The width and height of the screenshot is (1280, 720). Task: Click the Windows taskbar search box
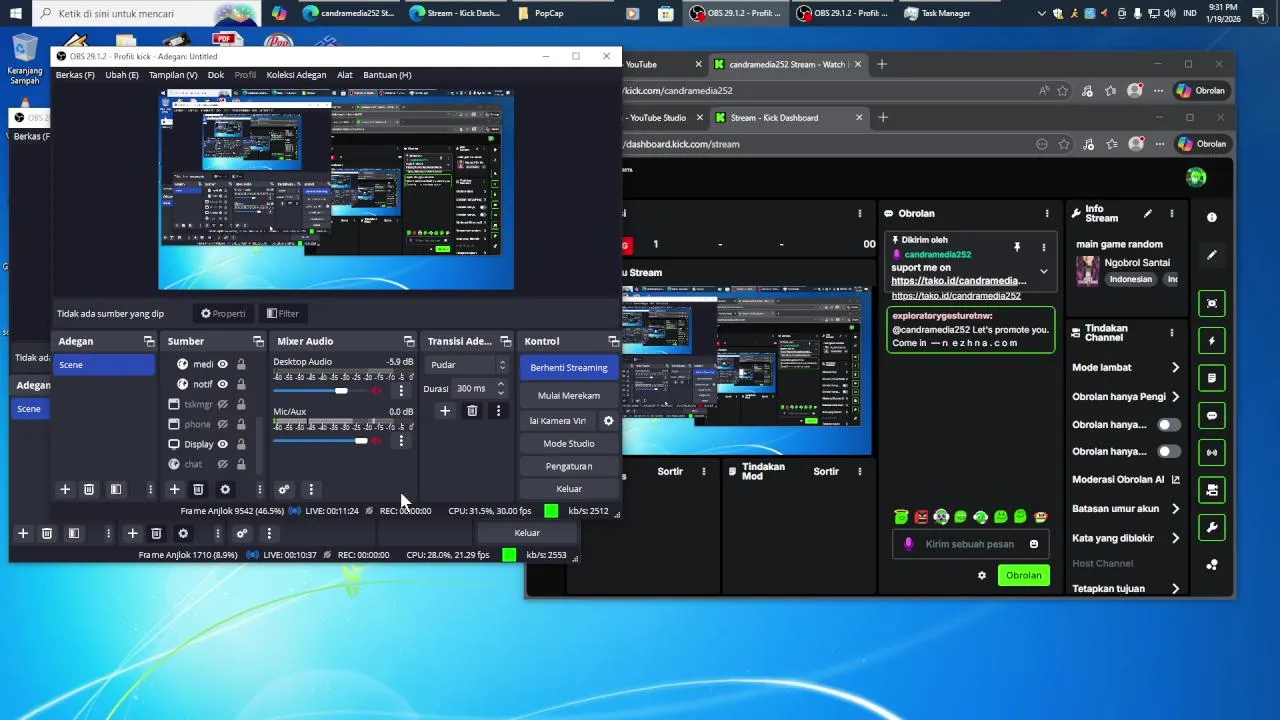tap(145, 13)
